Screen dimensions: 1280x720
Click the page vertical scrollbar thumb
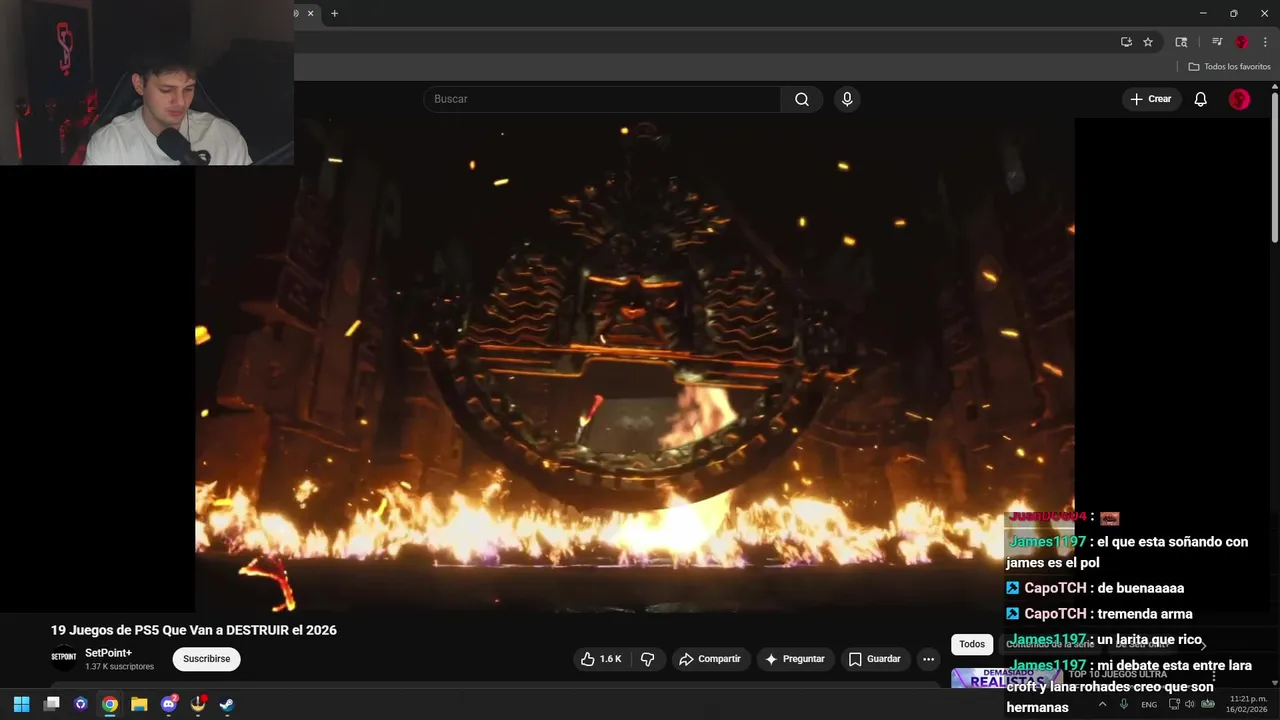(x=1275, y=167)
